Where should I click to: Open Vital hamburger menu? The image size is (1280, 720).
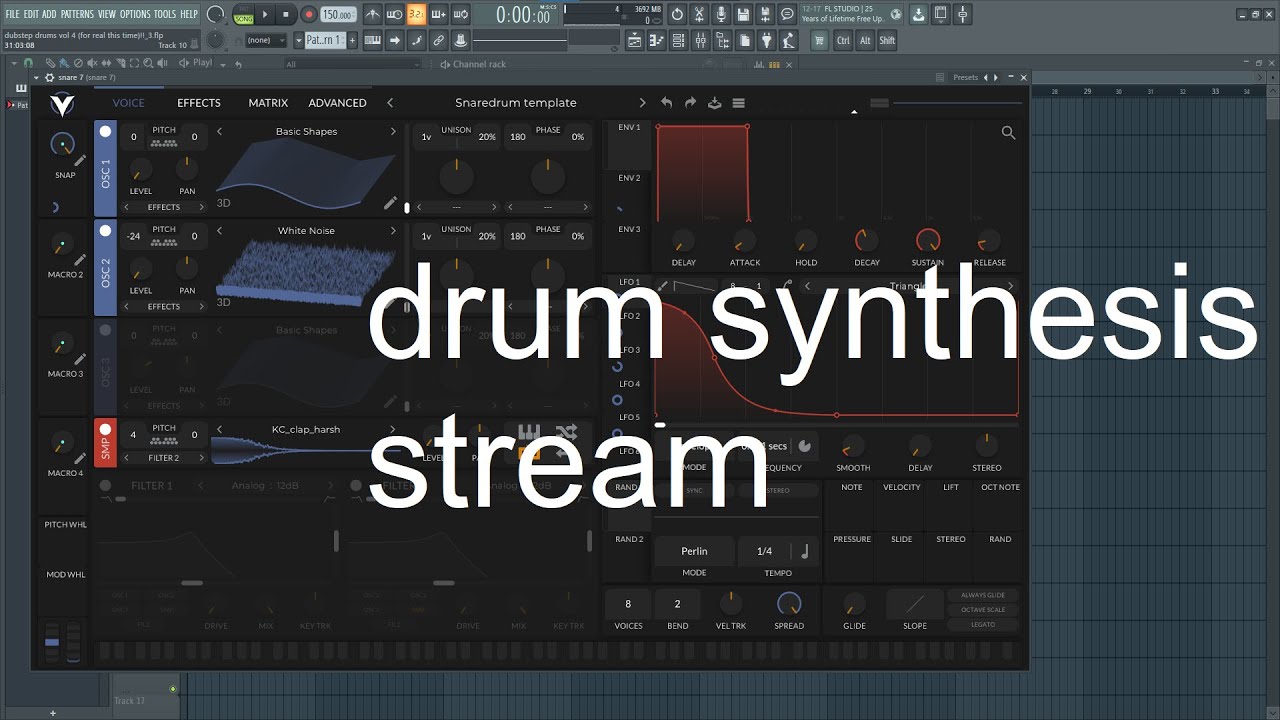tap(738, 103)
